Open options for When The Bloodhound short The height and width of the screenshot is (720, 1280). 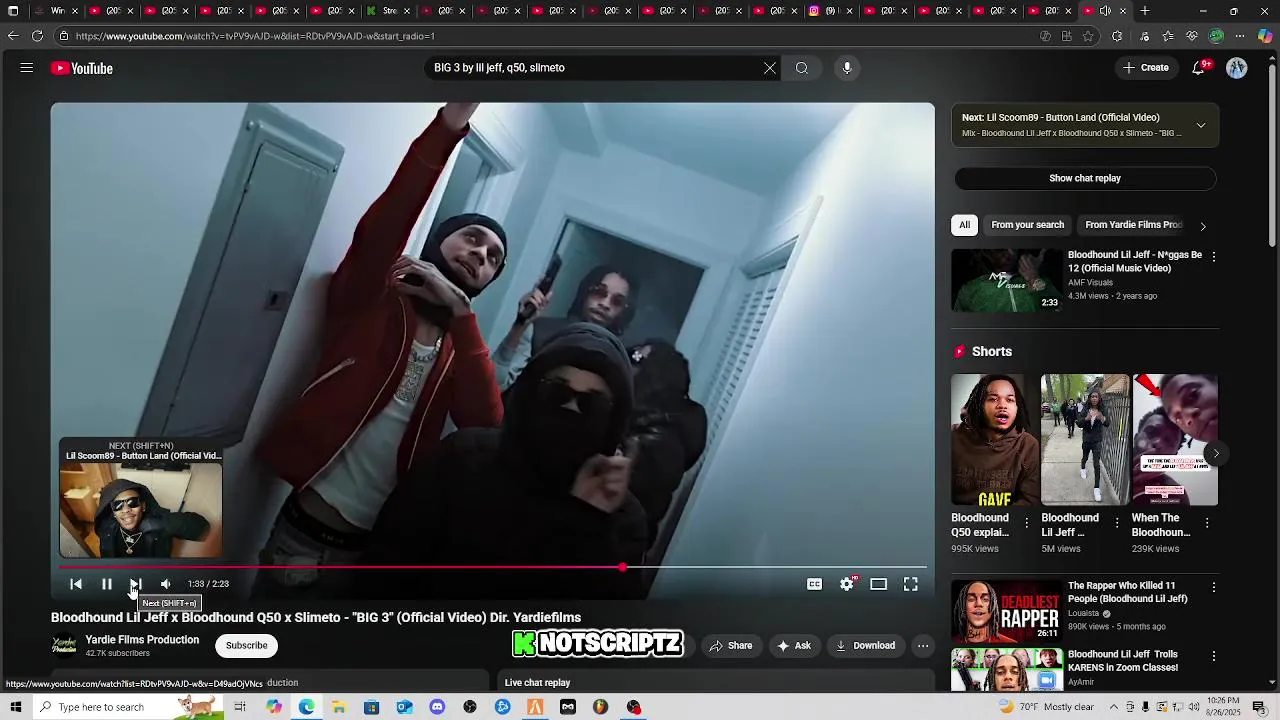(x=1207, y=523)
